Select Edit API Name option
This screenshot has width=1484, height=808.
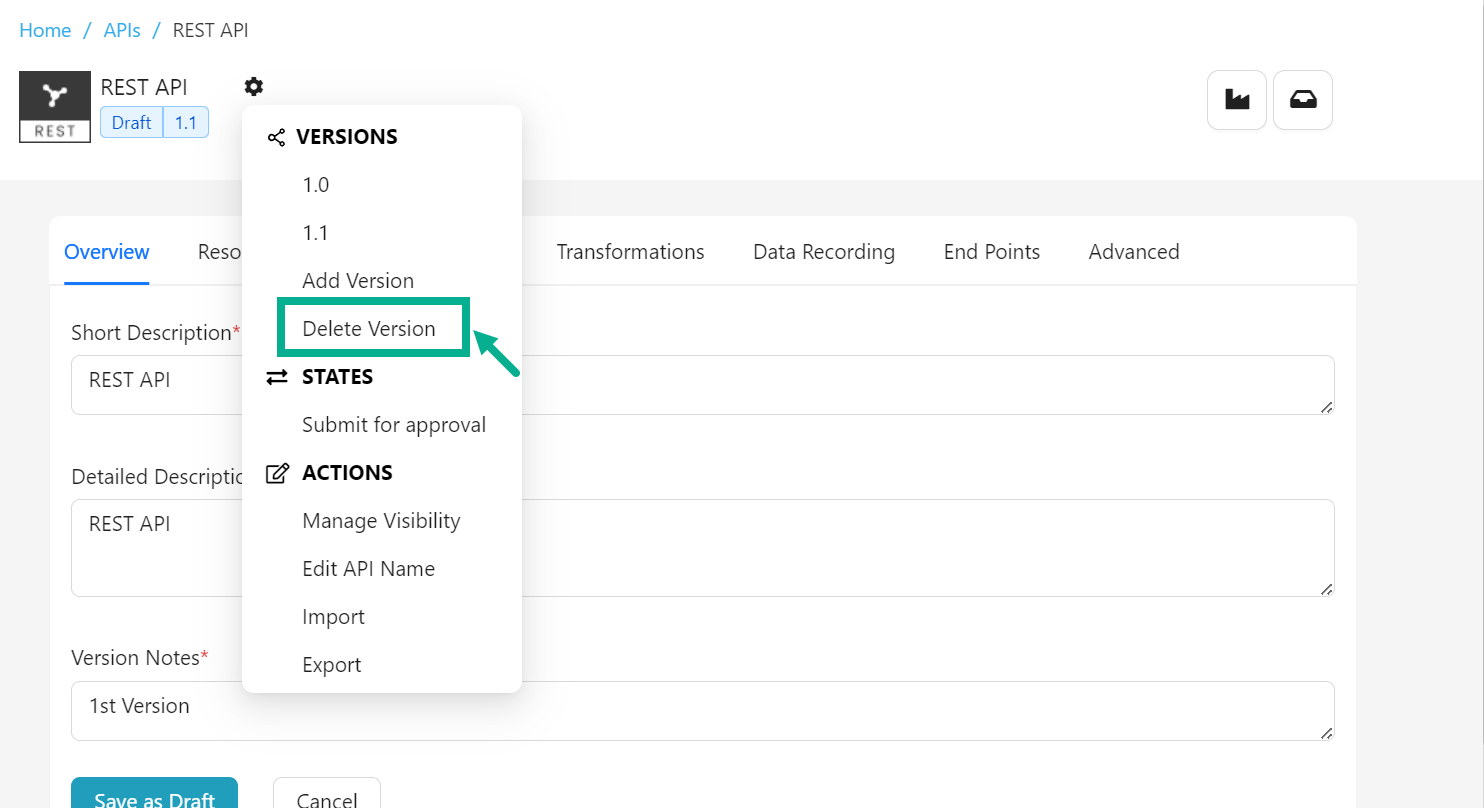(x=368, y=569)
